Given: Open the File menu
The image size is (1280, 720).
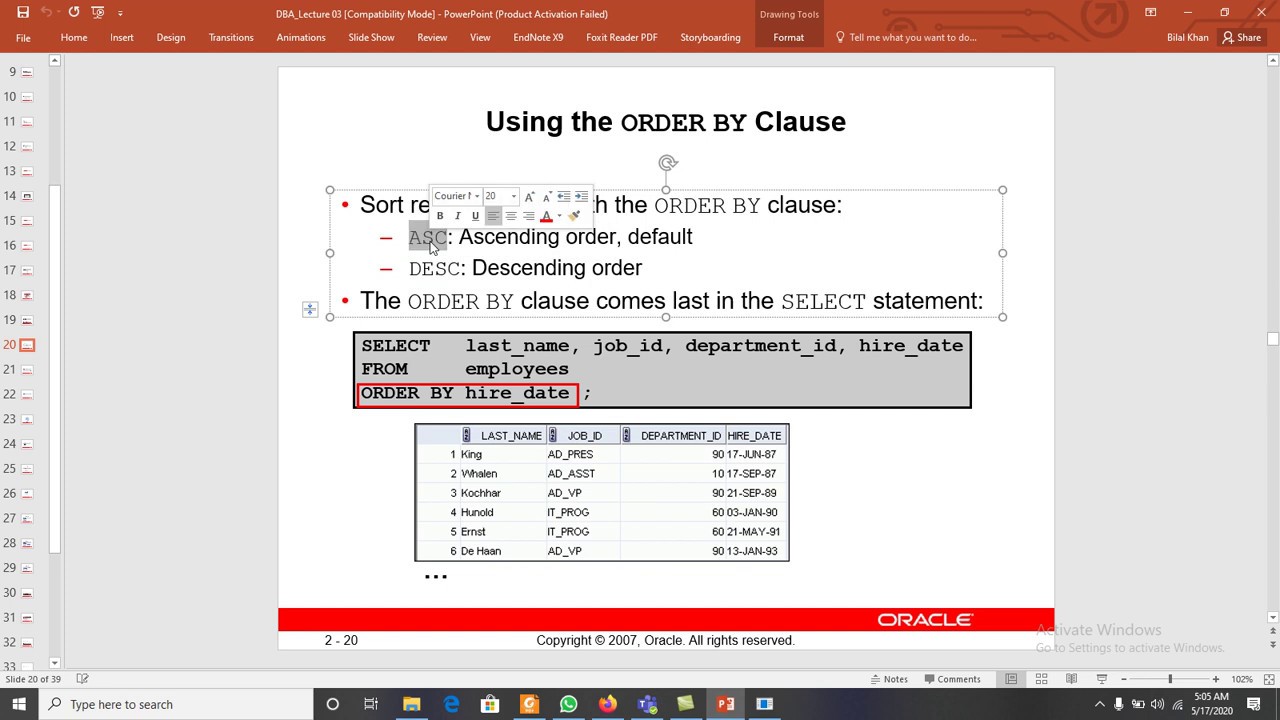Looking at the screenshot, I should coord(23,37).
